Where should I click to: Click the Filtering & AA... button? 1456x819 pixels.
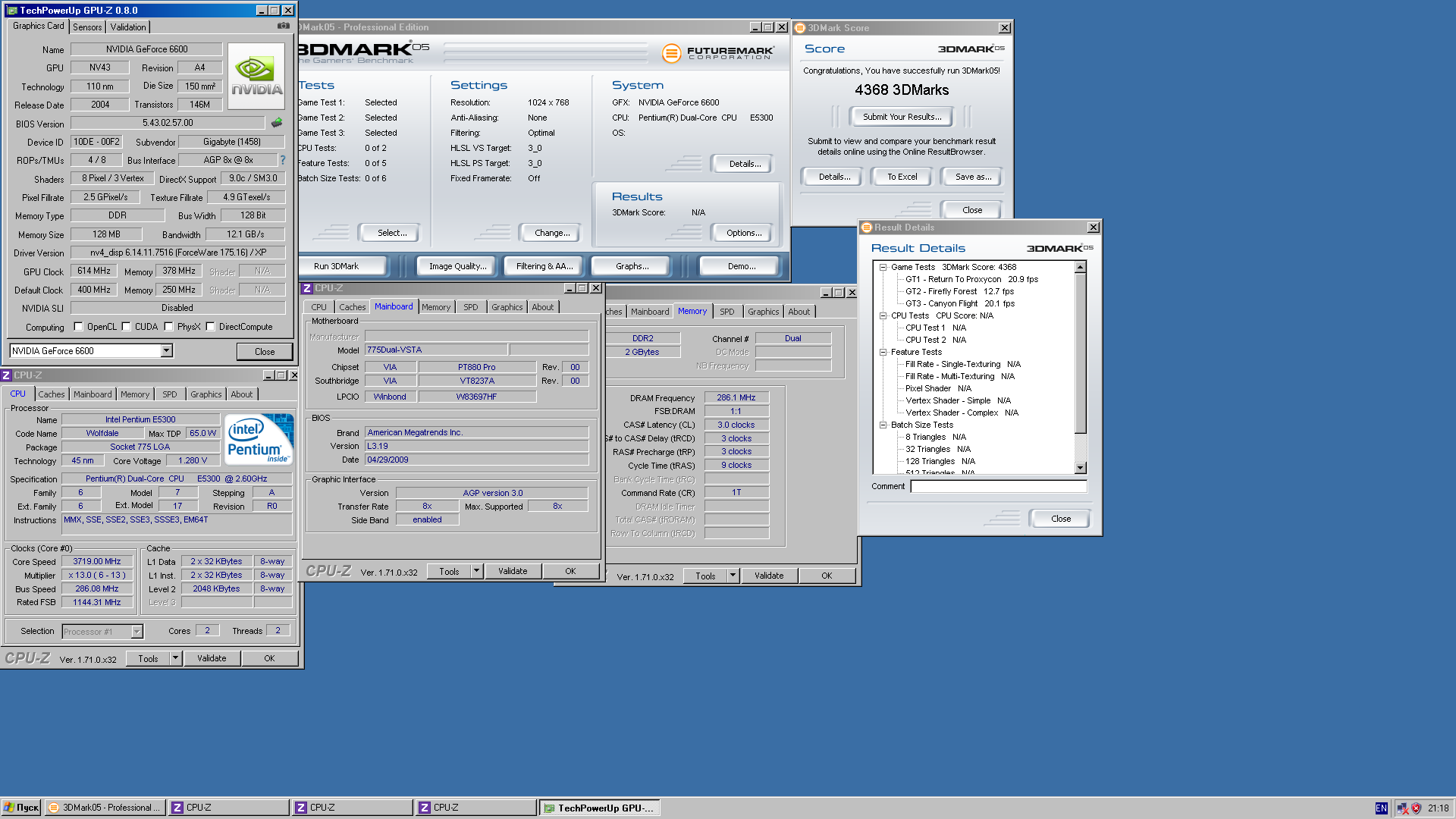[544, 266]
